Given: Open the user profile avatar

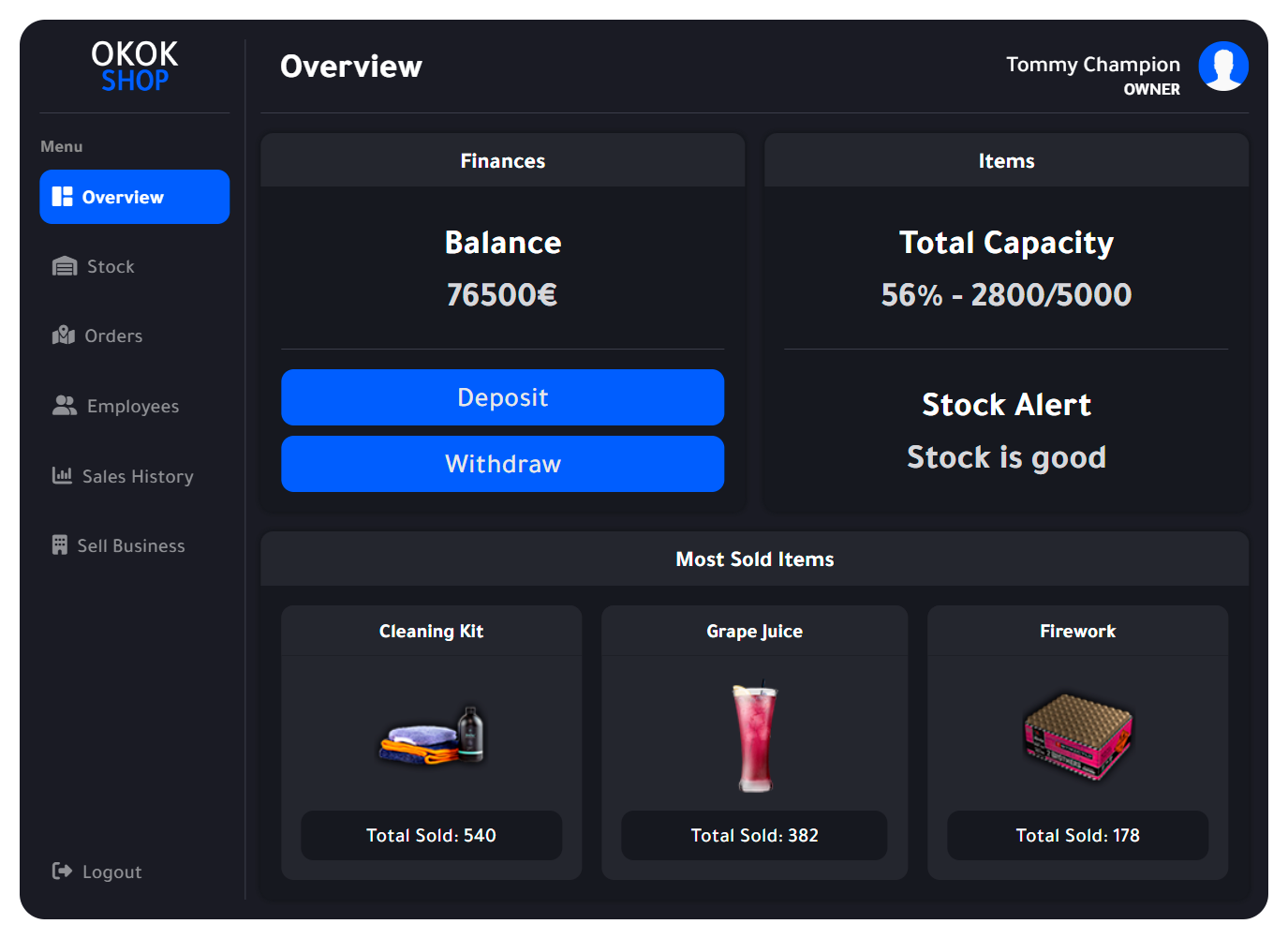Looking at the screenshot, I should coord(1223,67).
